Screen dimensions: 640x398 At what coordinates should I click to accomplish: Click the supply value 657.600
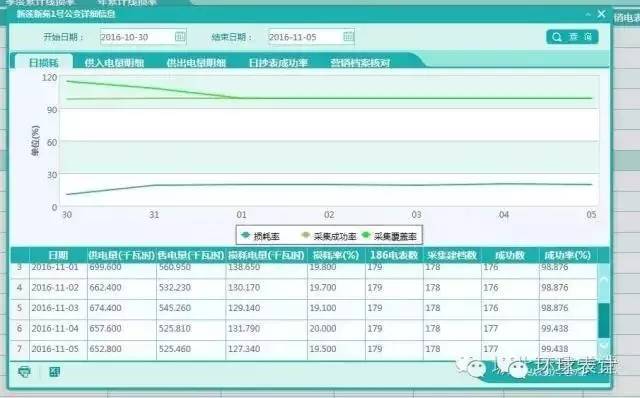tap(105, 329)
